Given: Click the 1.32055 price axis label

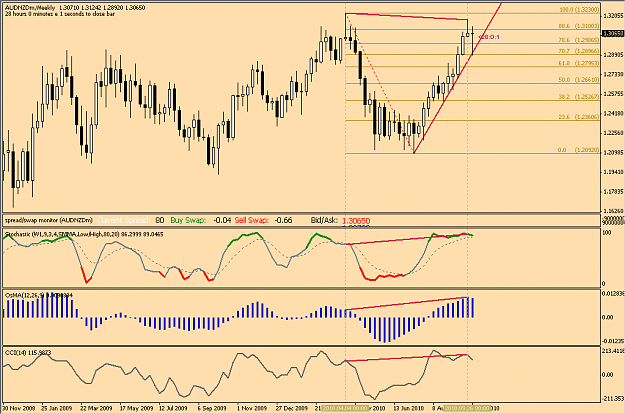Looking at the screenshot, I should pyautogui.click(x=614, y=16).
